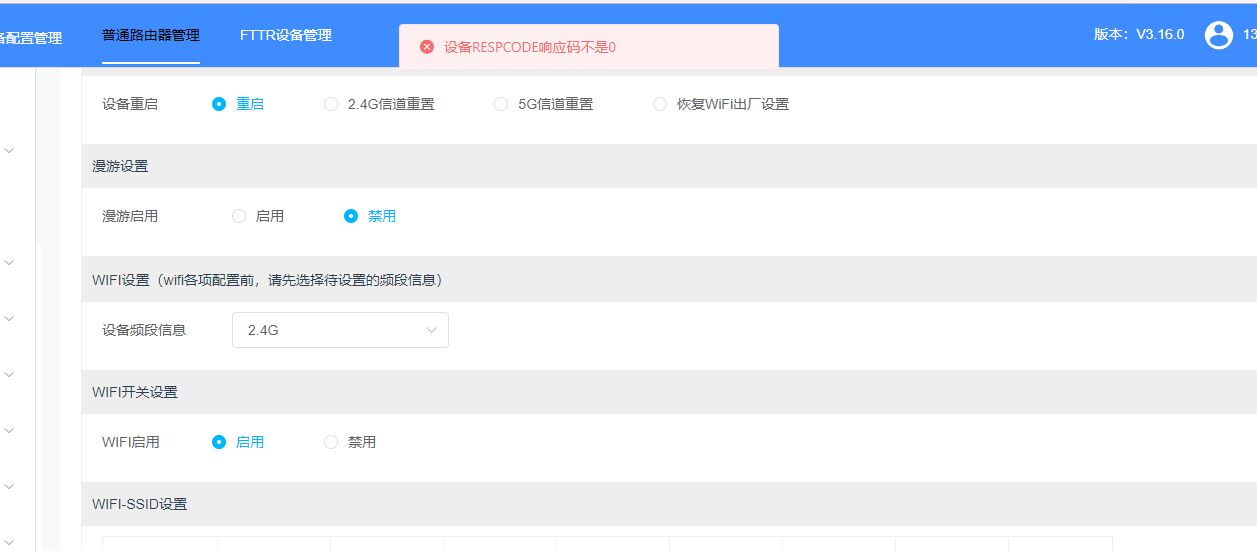The height and width of the screenshot is (551, 1257).
Task: Click the 版本: V3.16.0 label
Action: [x=1139, y=34]
